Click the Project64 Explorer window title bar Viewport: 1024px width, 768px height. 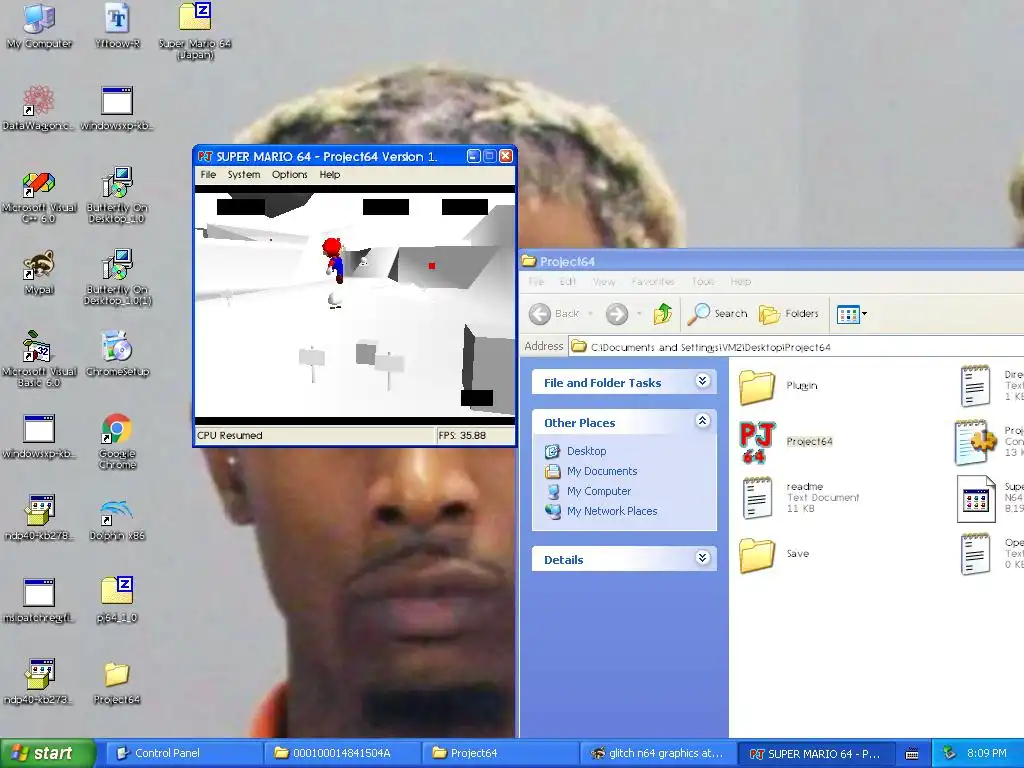coord(773,261)
